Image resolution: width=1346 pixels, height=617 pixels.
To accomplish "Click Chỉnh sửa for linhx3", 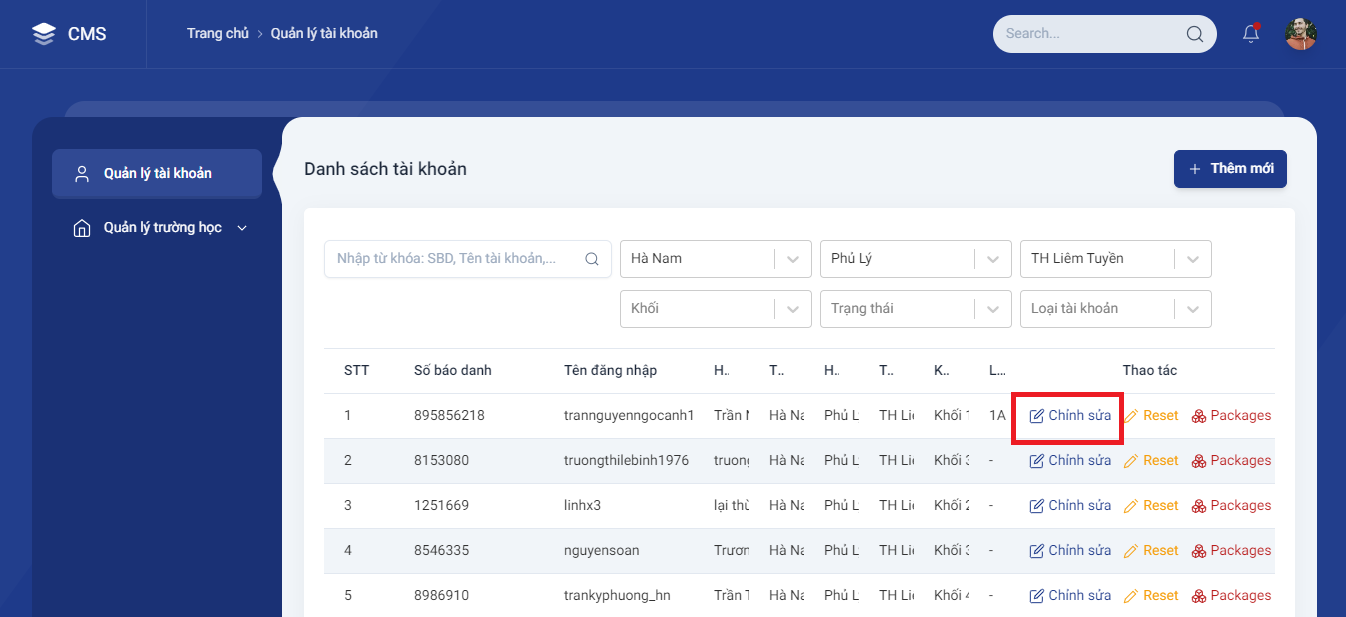I will 1070,506.
